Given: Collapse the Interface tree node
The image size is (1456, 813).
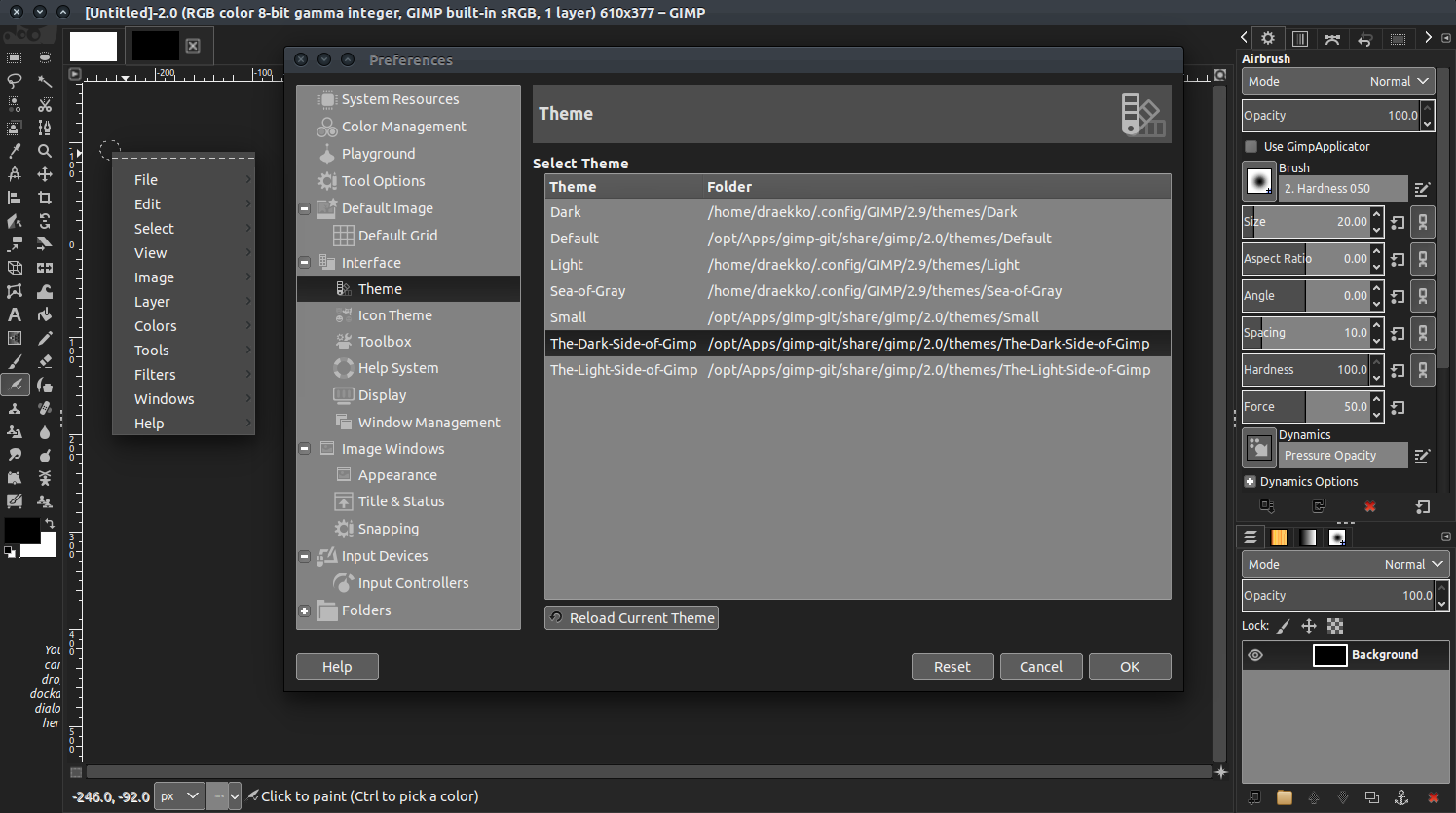Looking at the screenshot, I should point(304,263).
